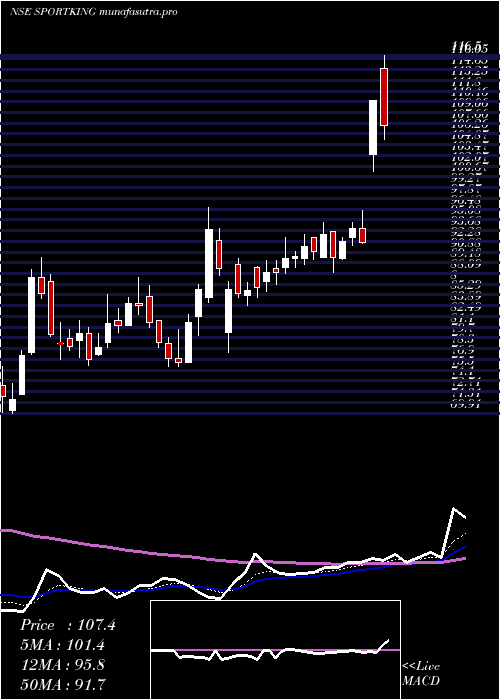The height and width of the screenshot is (700, 500).
Task: Click the MACD inset chart box
Action: [x=275, y=650]
